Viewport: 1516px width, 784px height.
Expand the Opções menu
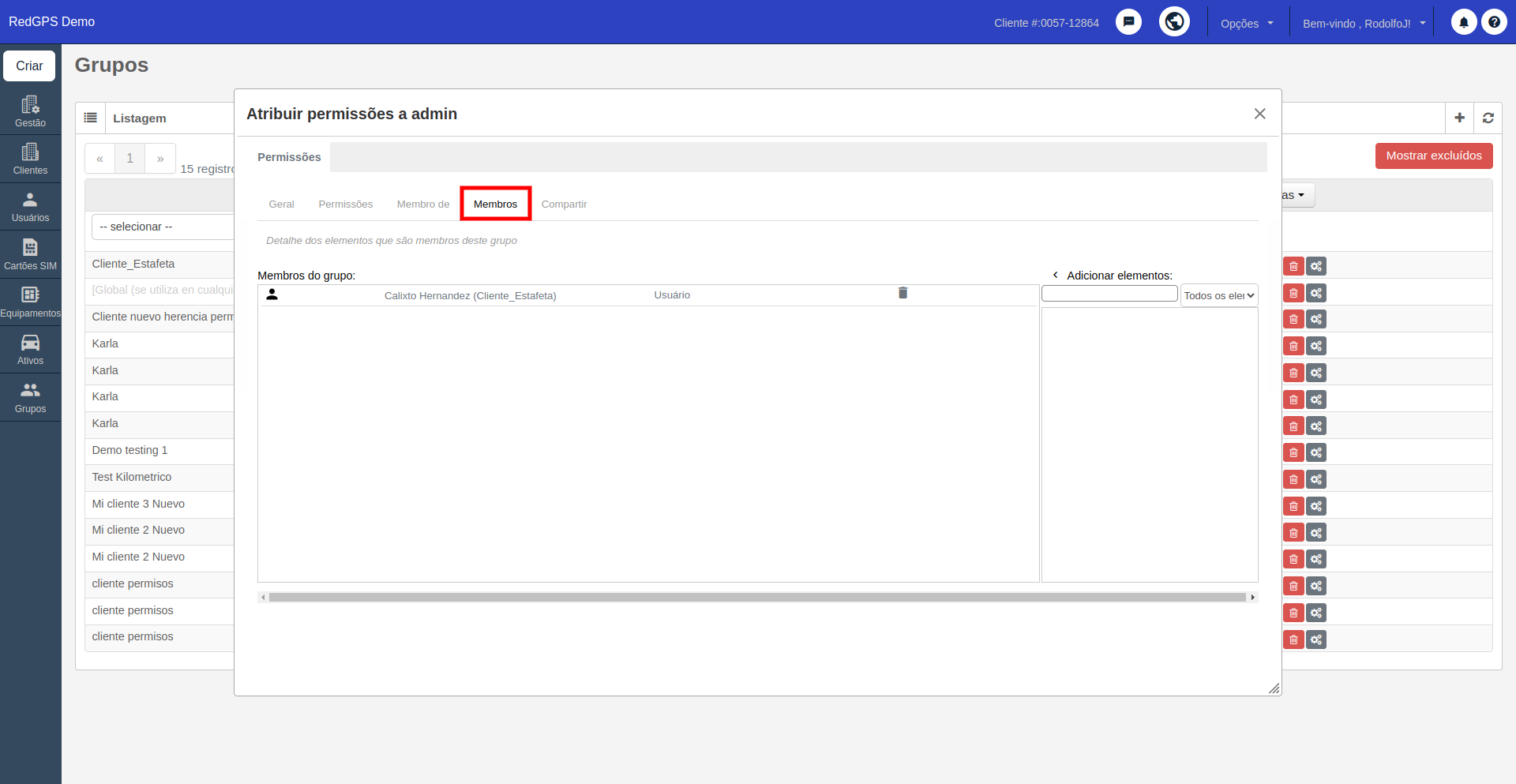click(x=1247, y=24)
